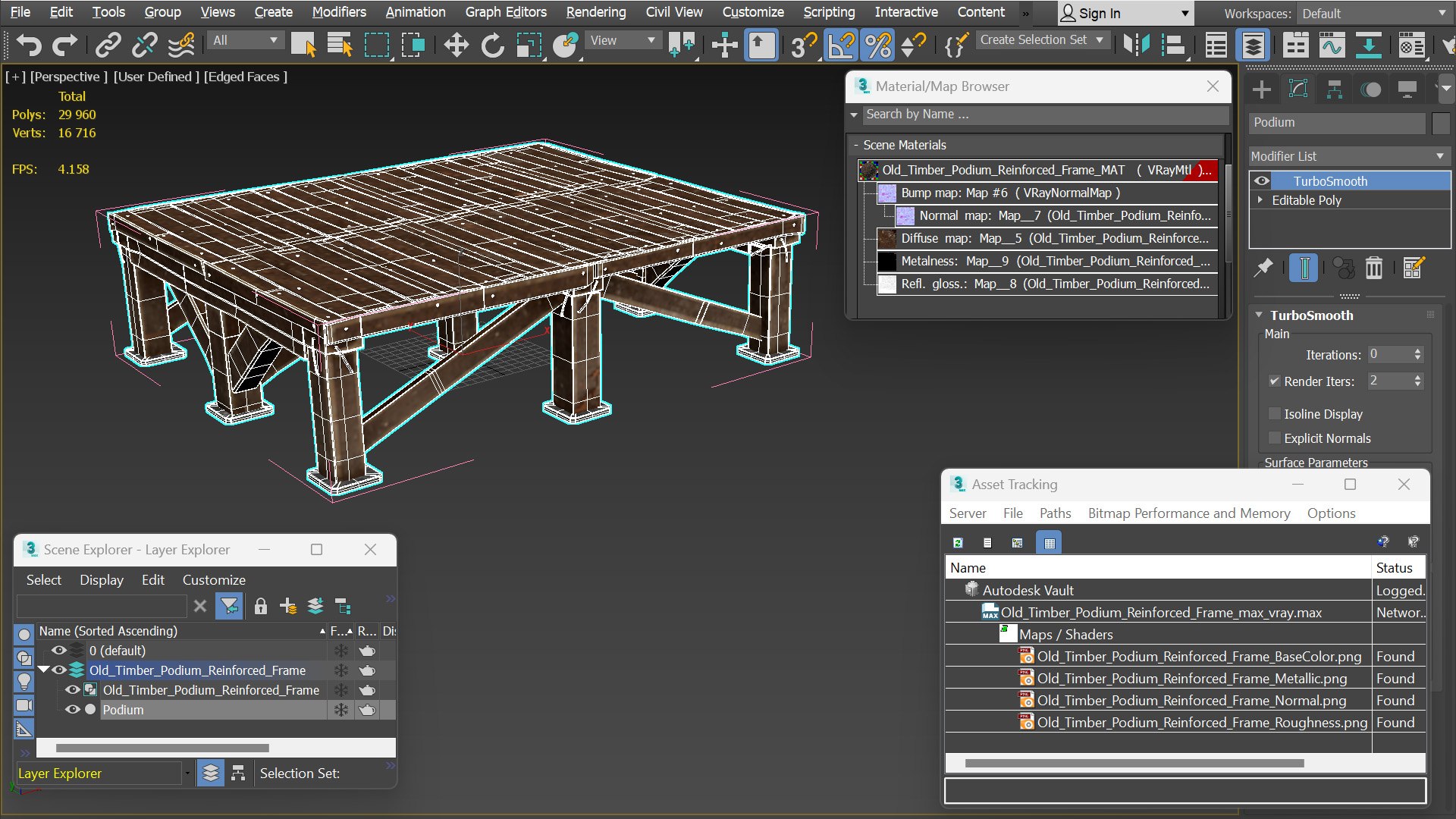The image size is (1456, 819).
Task: Click the Redo arrow icon
Action: (x=64, y=45)
